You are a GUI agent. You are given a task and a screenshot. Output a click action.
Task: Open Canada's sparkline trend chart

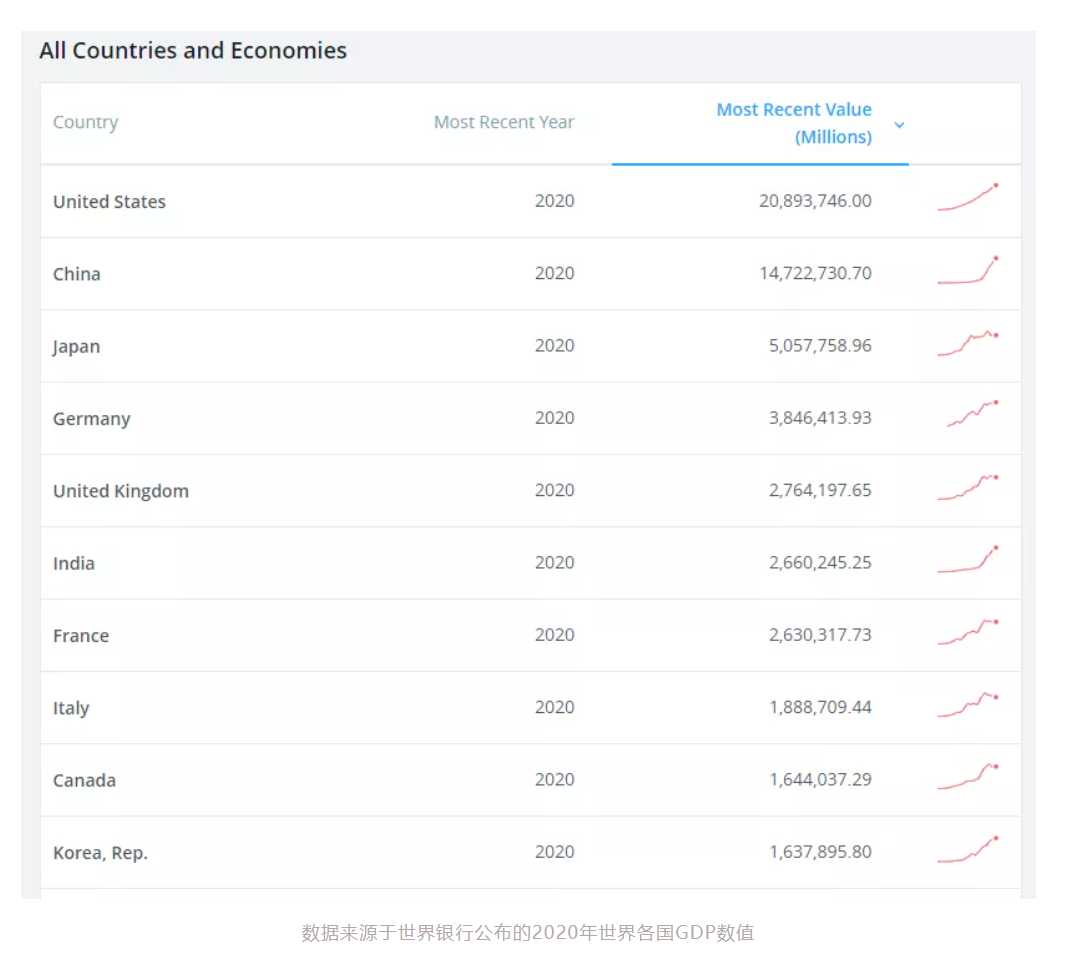click(x=967, y=777)
